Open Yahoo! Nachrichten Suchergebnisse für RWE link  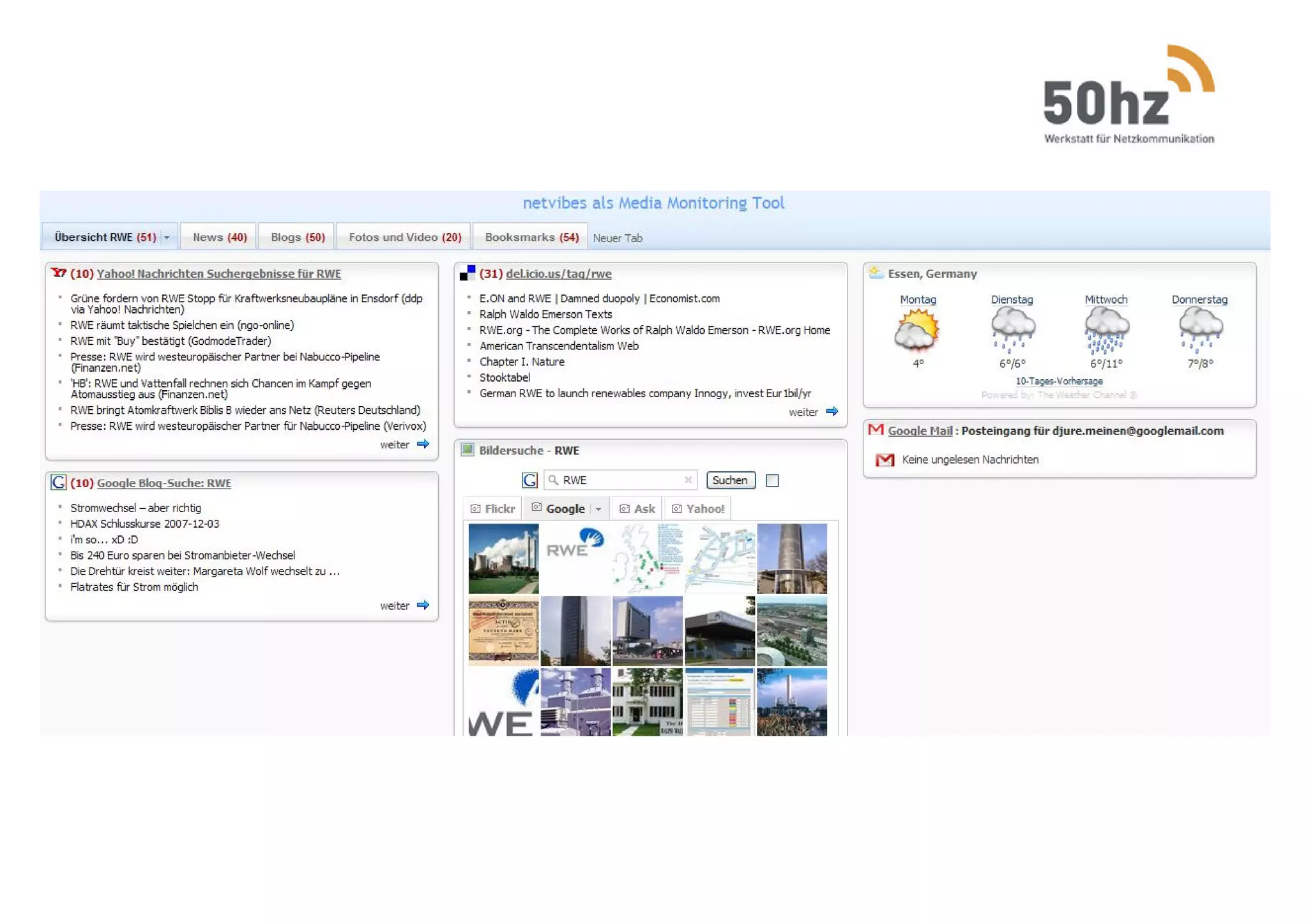pyautogui.click(x=219, y=273)
